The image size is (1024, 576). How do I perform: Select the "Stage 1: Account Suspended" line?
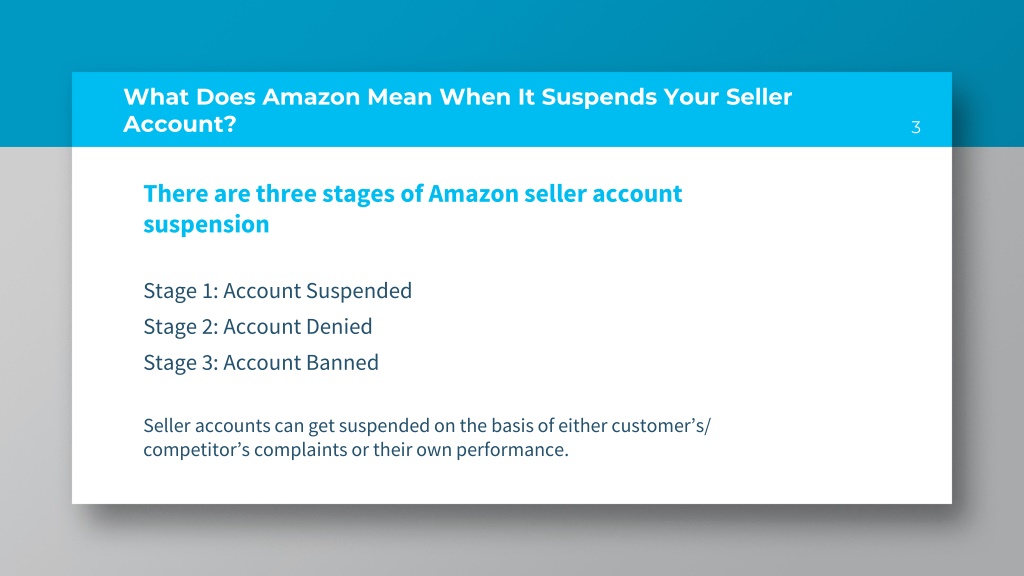point(278,291)
